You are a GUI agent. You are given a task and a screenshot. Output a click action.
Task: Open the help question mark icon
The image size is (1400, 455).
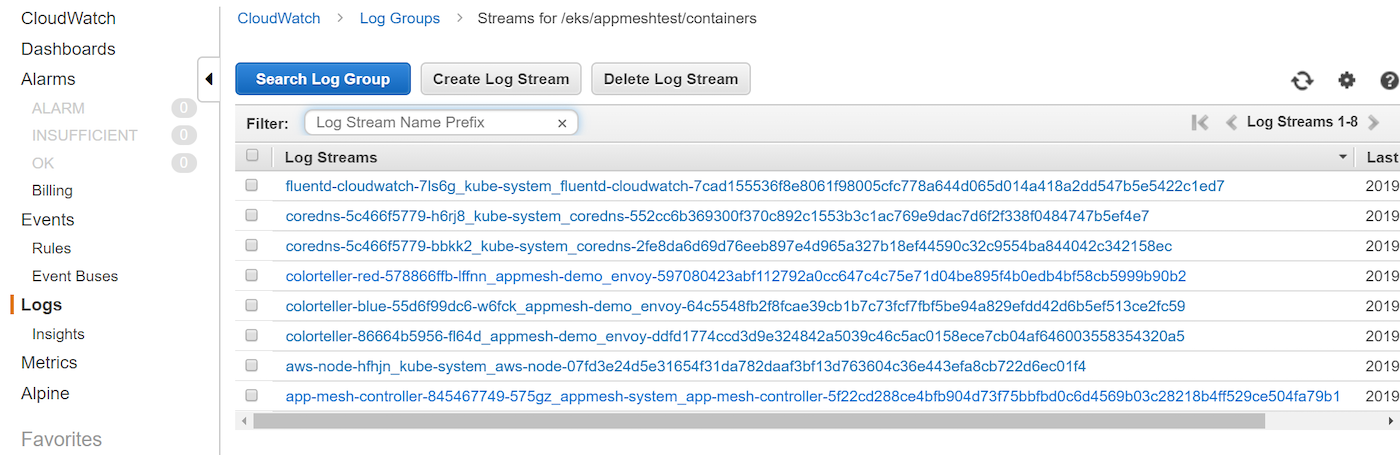(1389, 81)
